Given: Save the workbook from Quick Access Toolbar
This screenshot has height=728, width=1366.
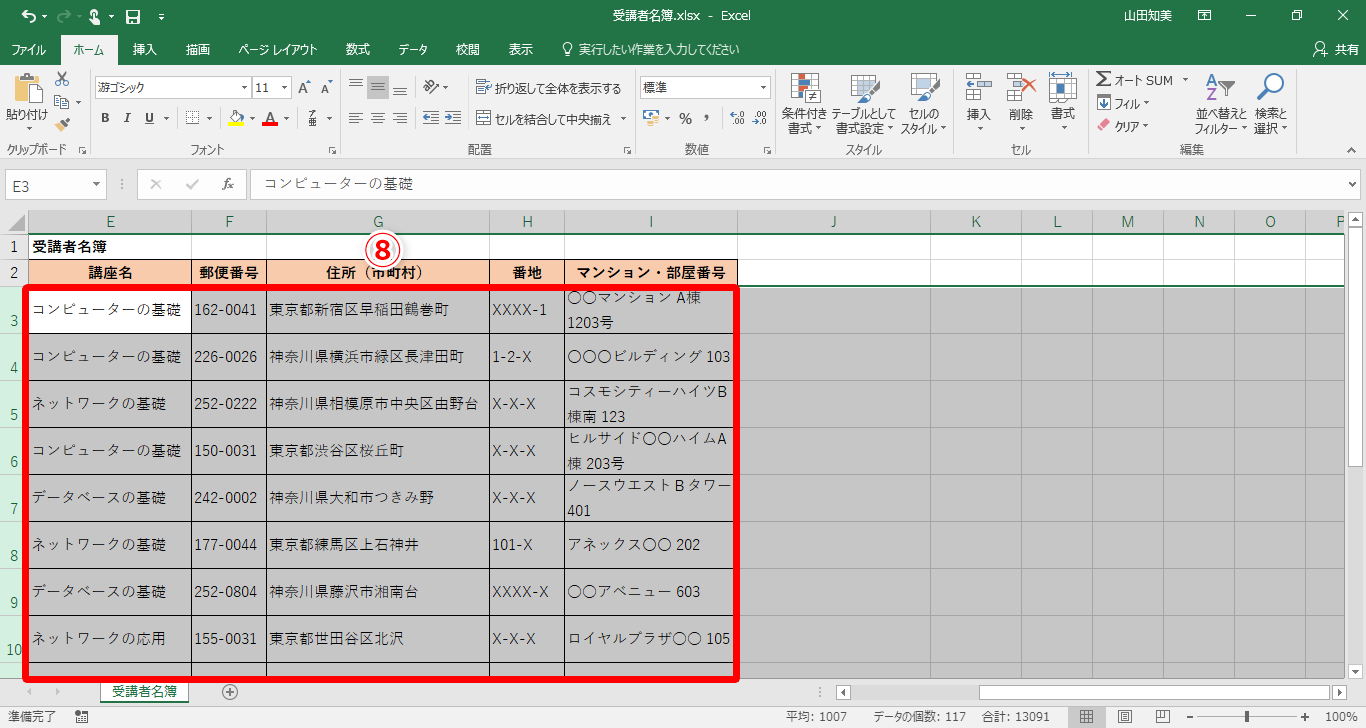Looking at the screenshot, I should click(x=133, y=16).
